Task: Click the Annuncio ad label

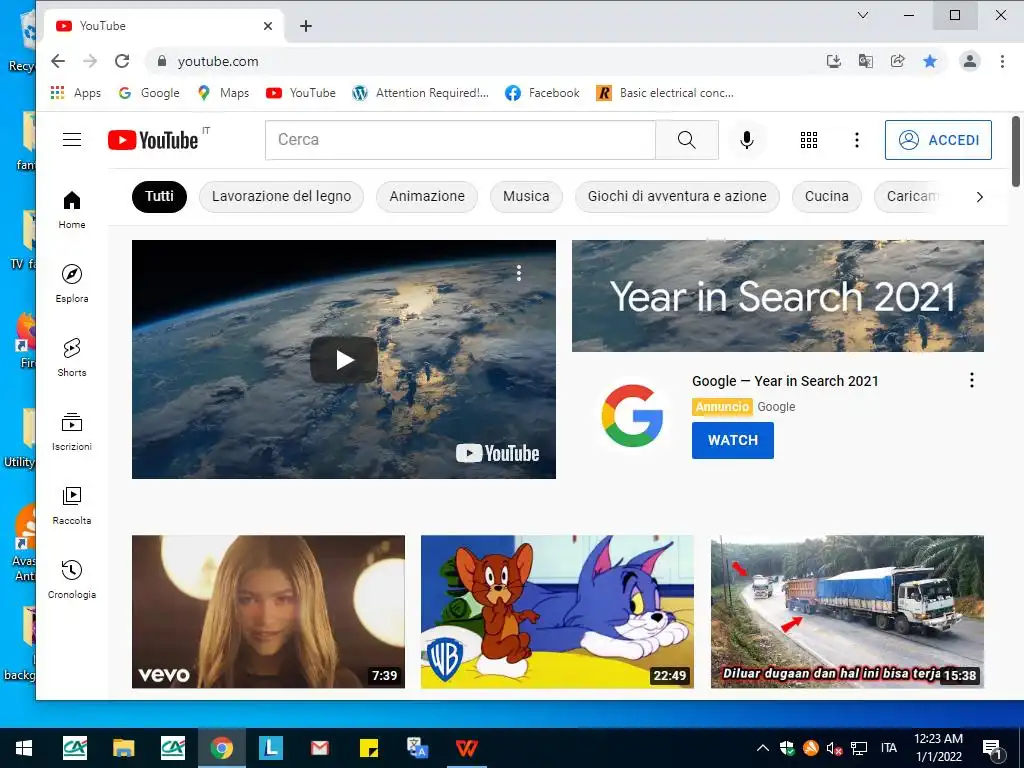Action: 722,407
